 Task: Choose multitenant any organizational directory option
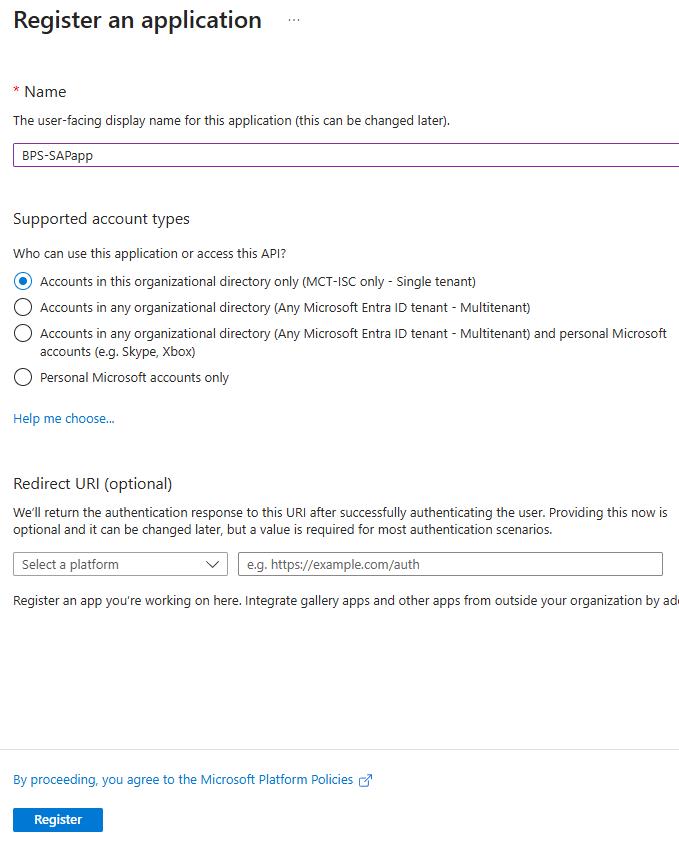[x=23, y=307]
